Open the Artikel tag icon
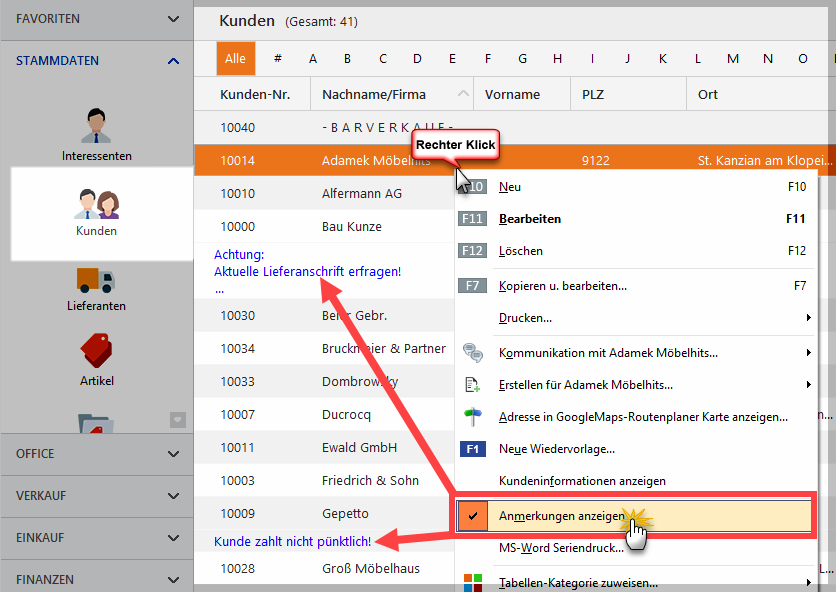The height and width of the screenshot is (592, 836). click(97, 351)
